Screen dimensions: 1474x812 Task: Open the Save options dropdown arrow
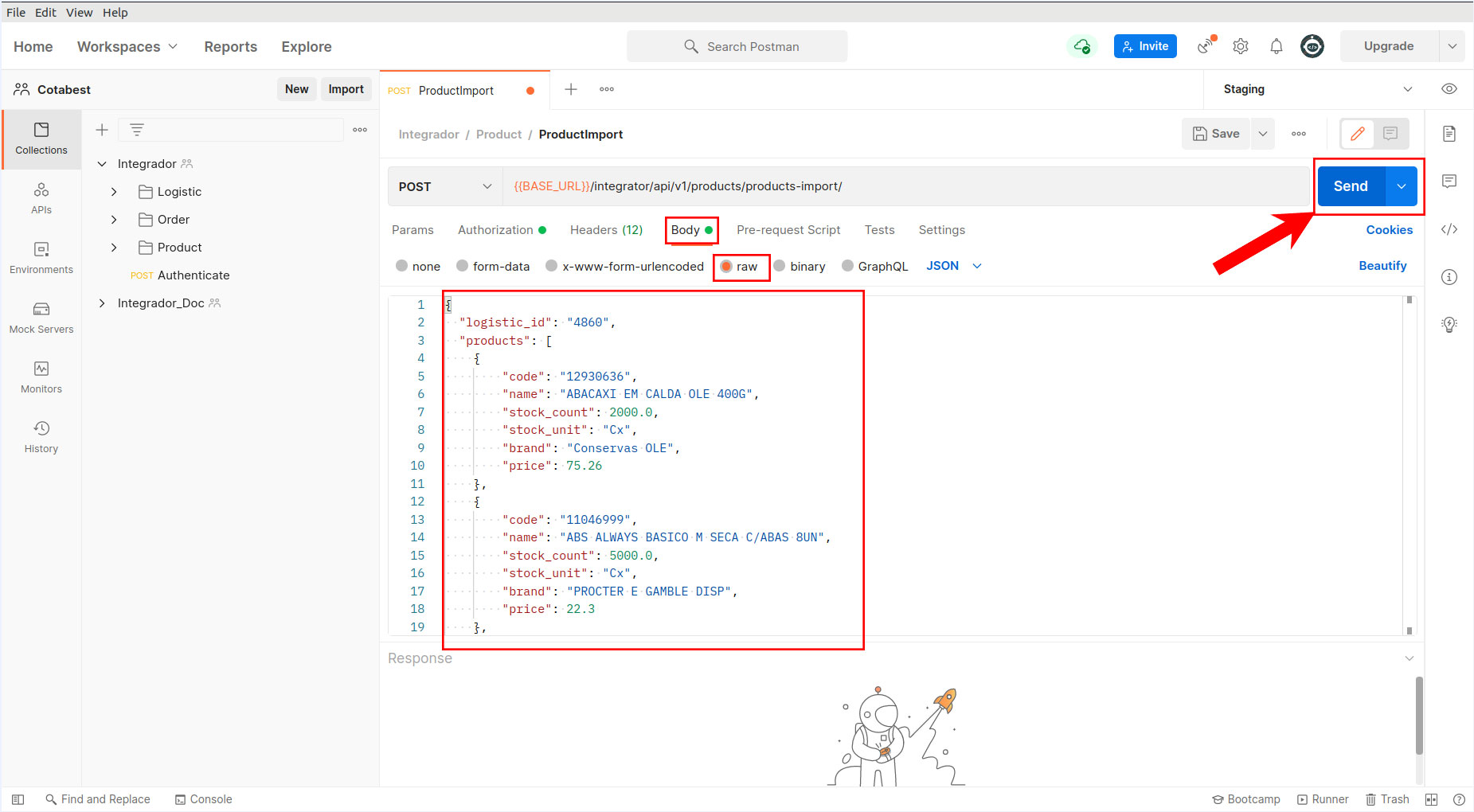pyautogui.click(x=1263, y=134)
